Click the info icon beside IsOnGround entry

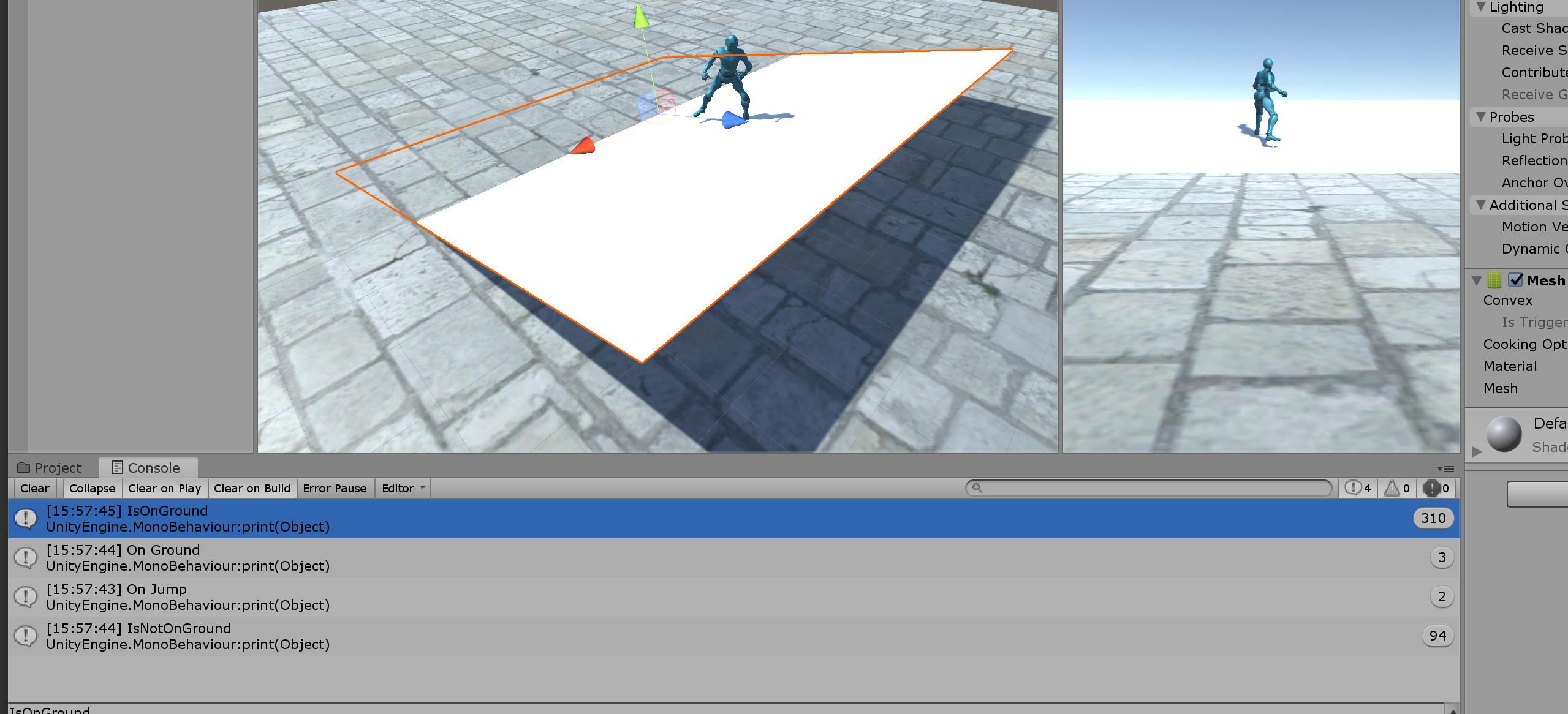point(26,517)
